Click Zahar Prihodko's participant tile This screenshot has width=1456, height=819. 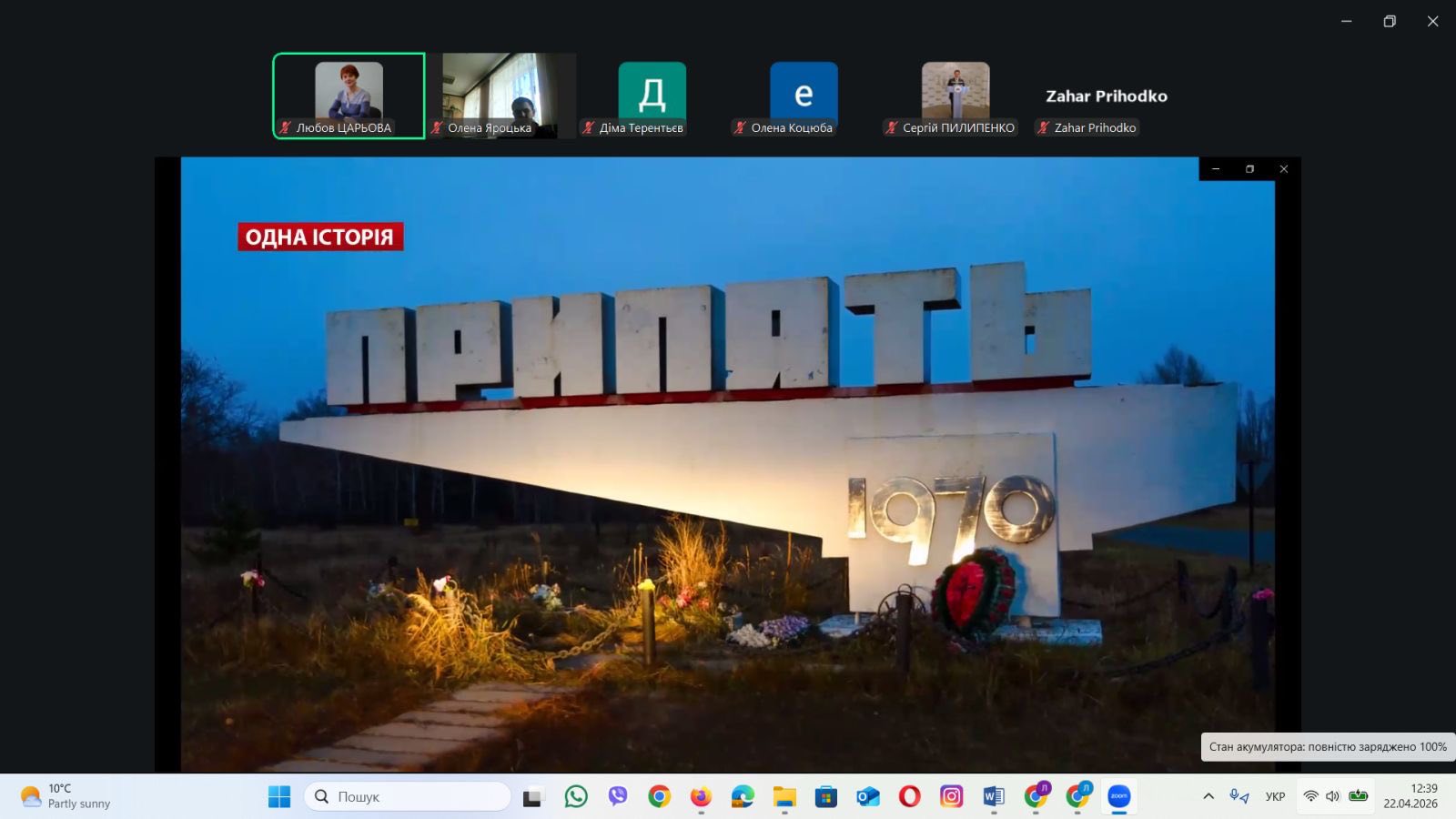point(1106,96)
